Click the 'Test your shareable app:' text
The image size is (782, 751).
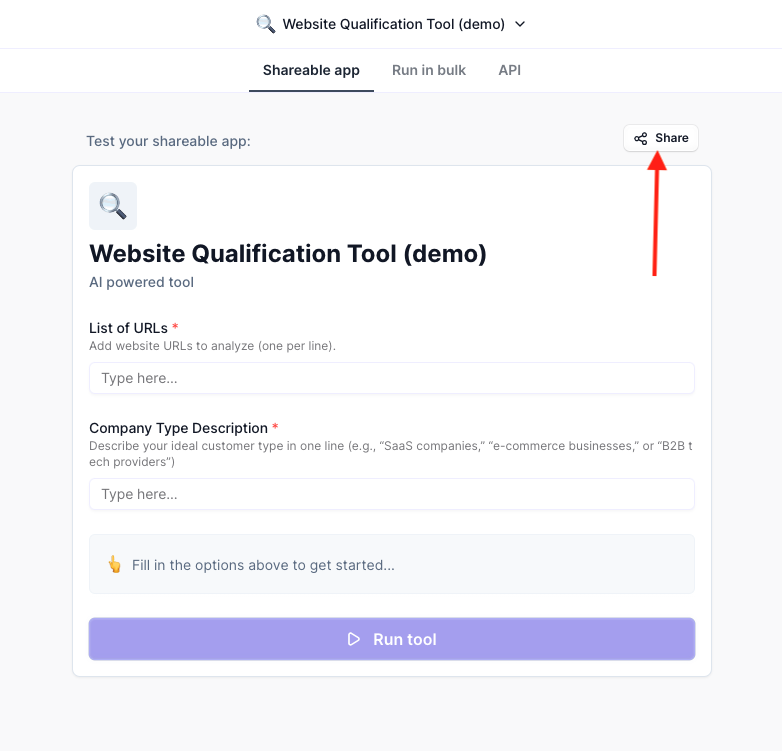pyautogui.click(x=168, y=141)
